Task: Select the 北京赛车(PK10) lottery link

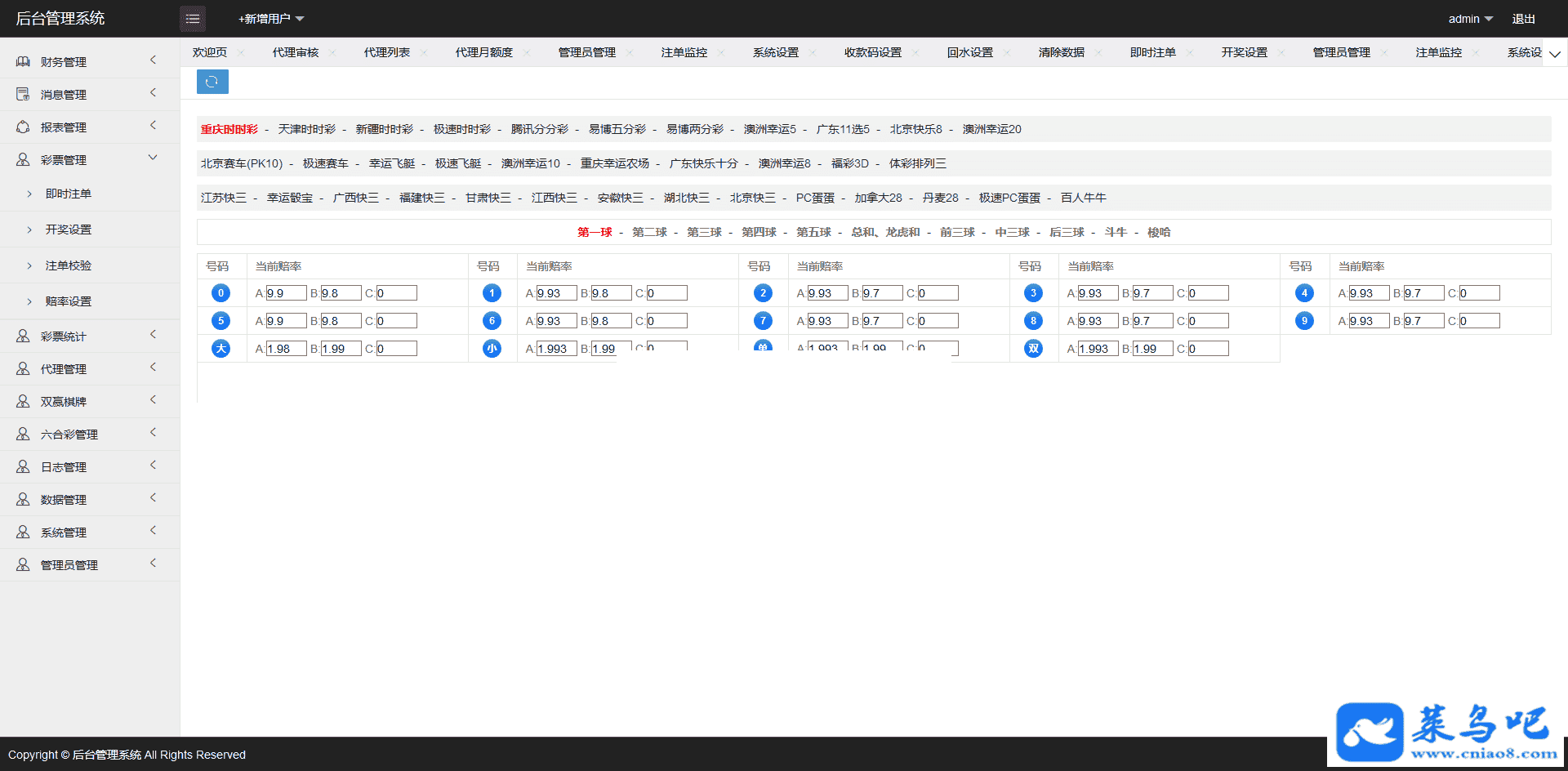Action: (242, 163)
